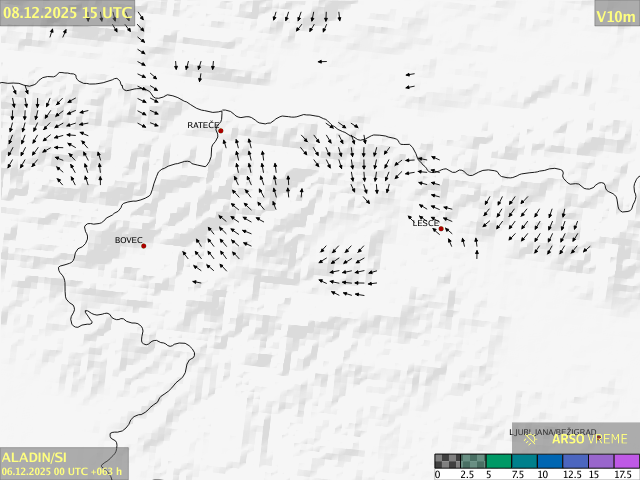
Task: Click the teal 7.5 legend swatch
Action: click(524, 461)
